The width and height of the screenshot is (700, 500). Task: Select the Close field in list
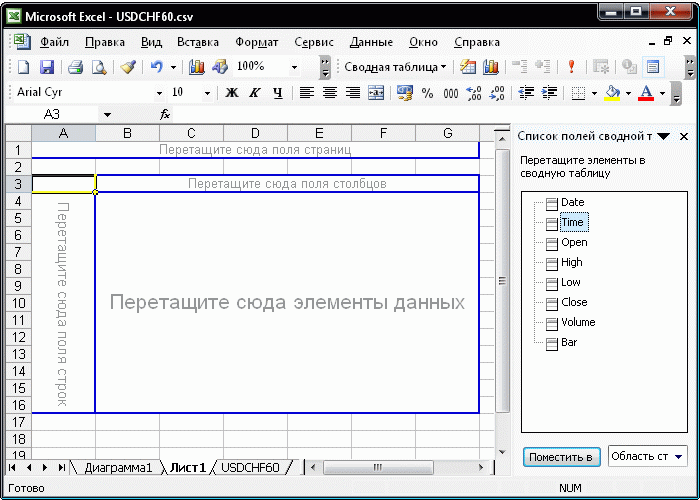[574, 302]
